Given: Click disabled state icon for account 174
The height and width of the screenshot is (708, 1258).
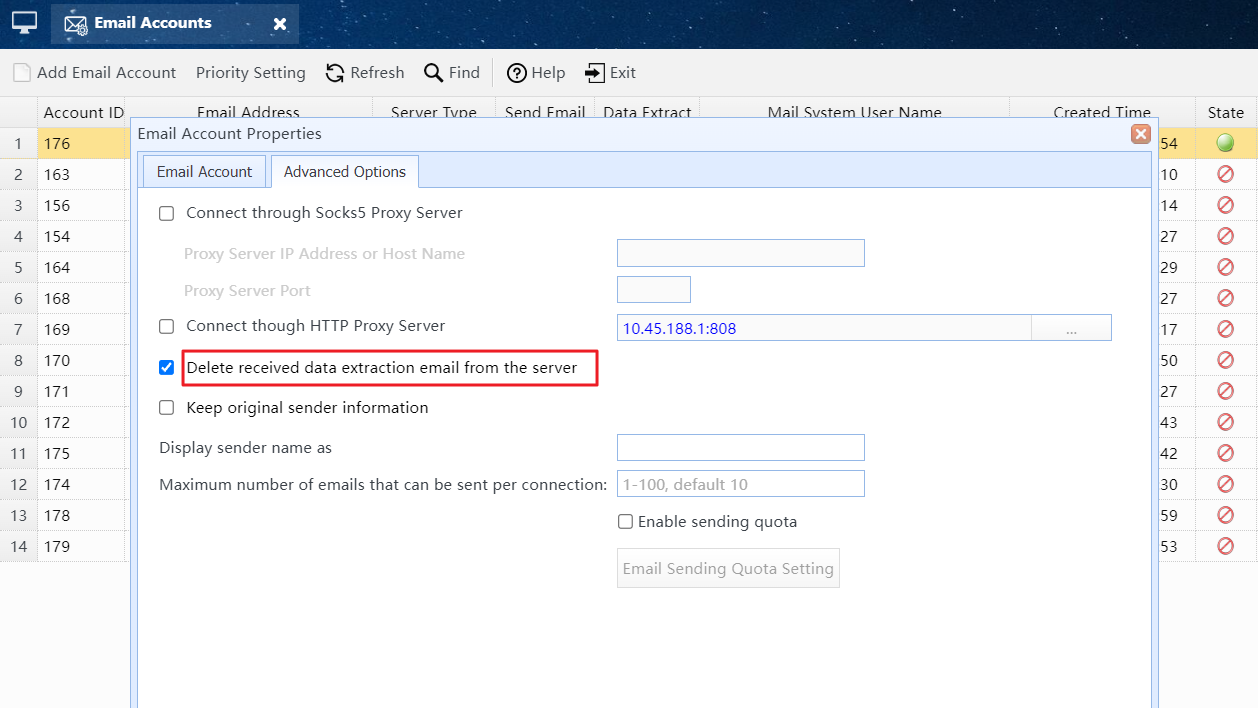Looking at the screenshot, I should 1225,484.
